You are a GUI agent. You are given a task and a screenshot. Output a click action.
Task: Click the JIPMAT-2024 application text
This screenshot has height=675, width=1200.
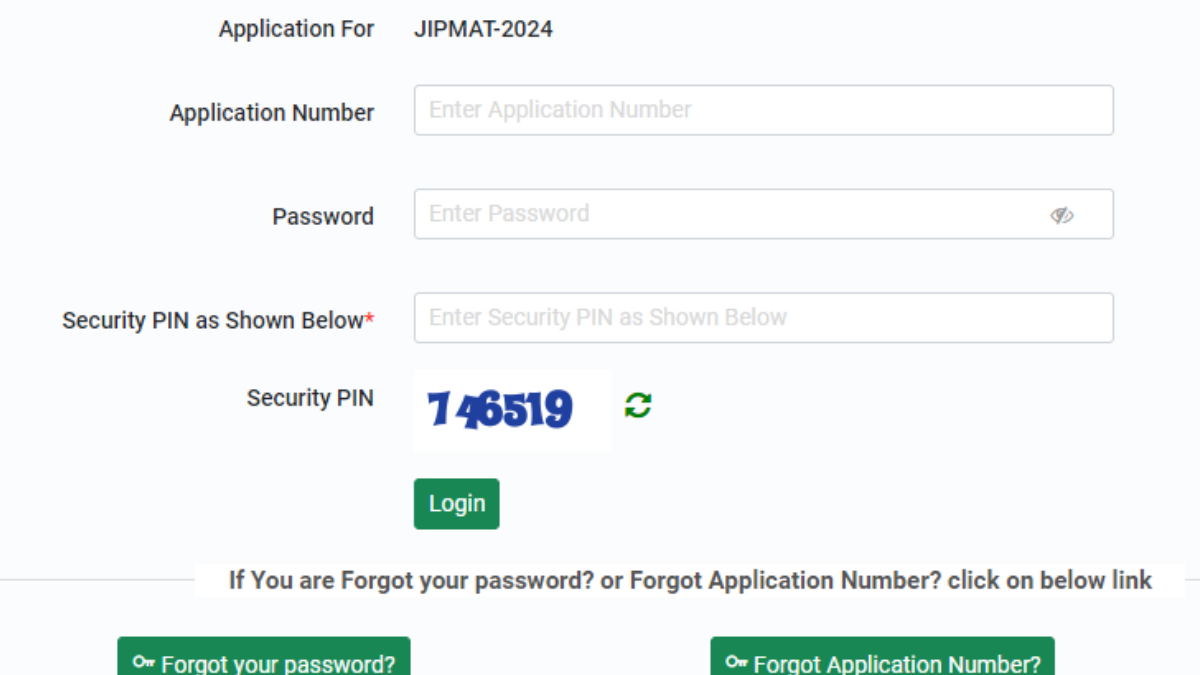tap(483, 29)
